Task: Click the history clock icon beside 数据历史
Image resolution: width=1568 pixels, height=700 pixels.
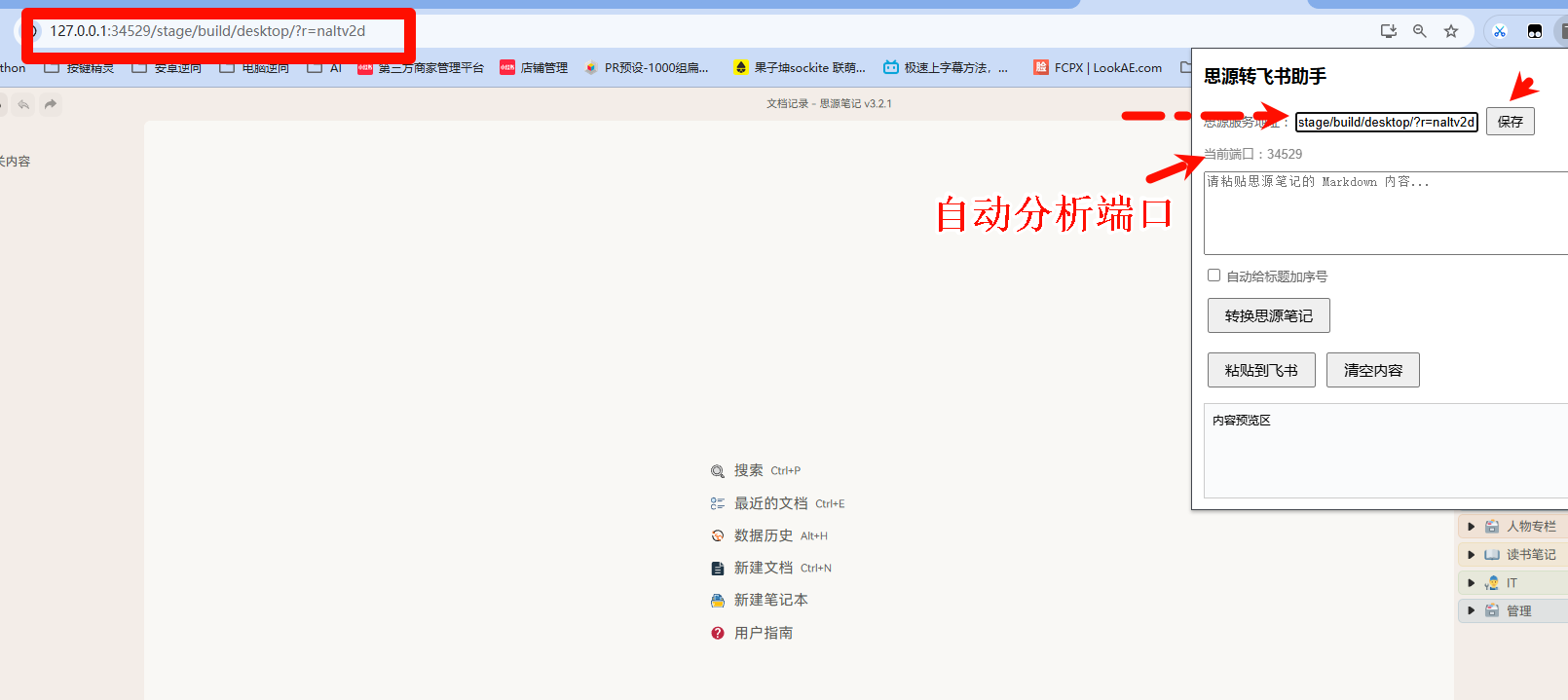Action: (718, 536)
